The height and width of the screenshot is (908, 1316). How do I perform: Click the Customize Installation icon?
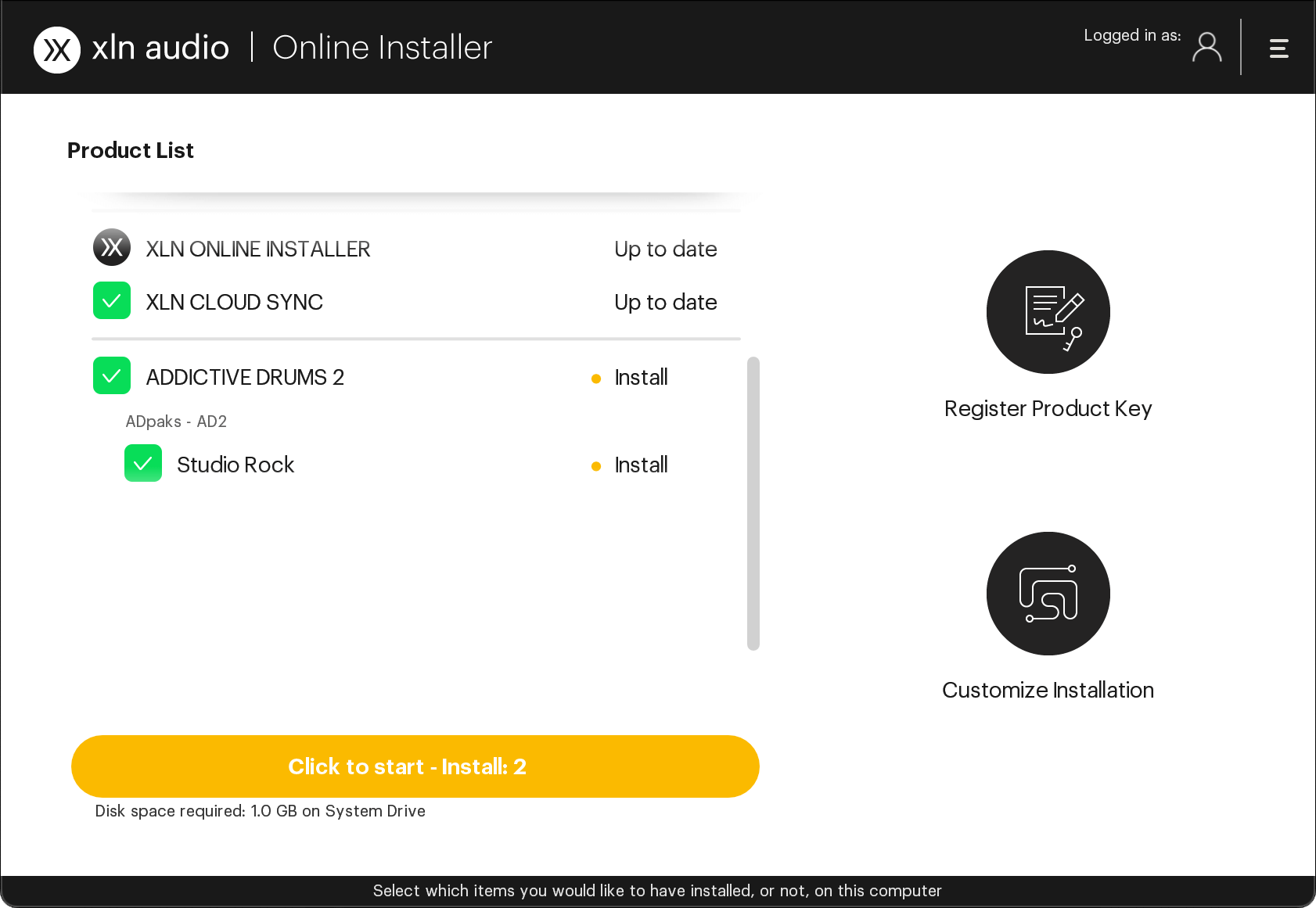(x=1048, y=594)
